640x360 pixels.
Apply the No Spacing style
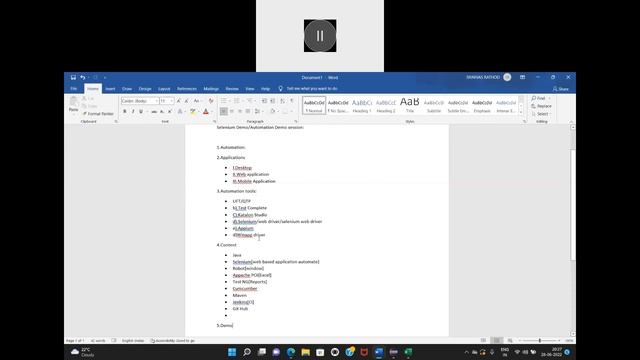point(338,105)
